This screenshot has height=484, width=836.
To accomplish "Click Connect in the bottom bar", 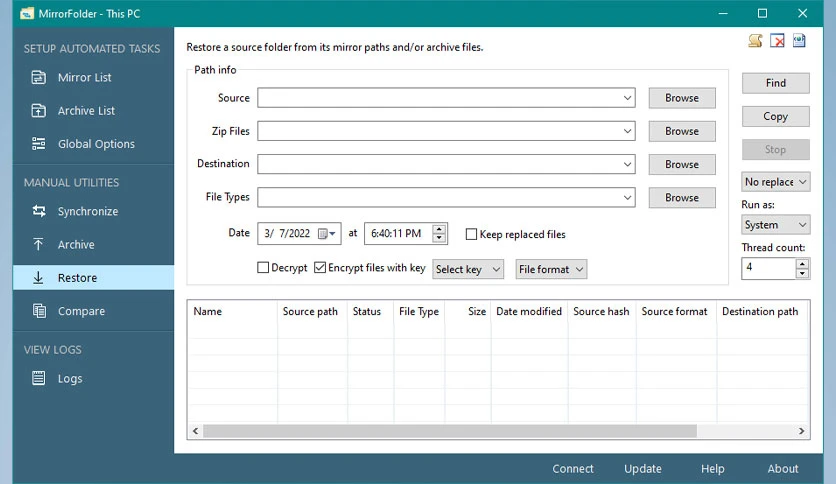I will tap(573, 469).
